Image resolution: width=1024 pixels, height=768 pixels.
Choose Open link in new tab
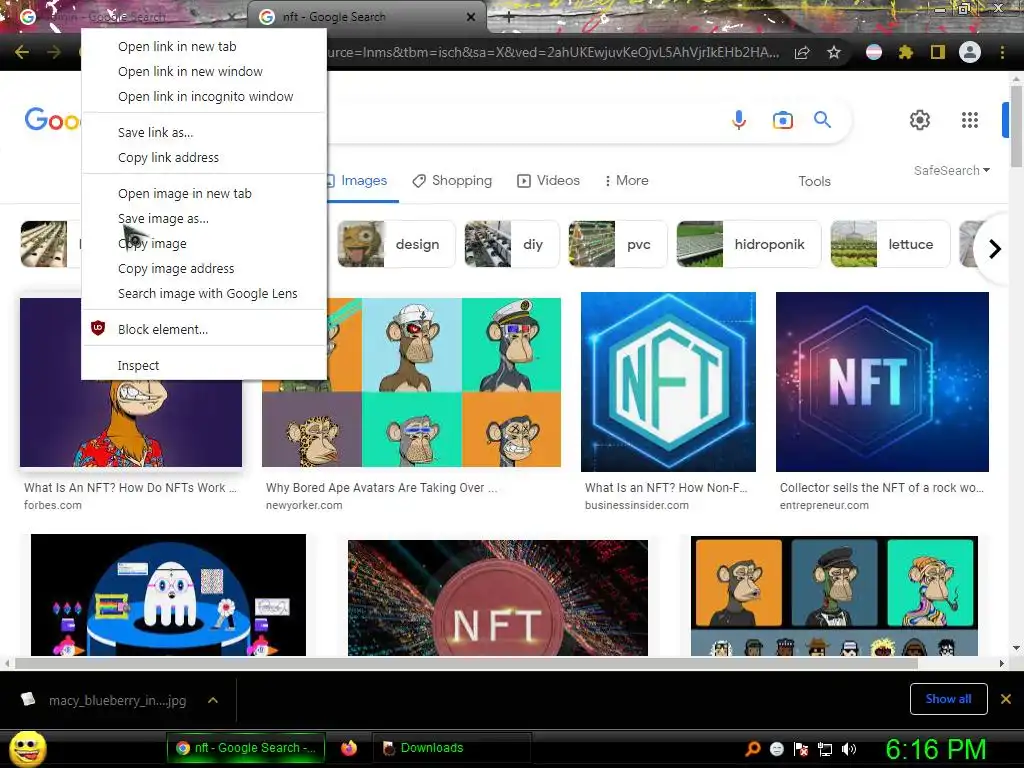tap(204, 46)
